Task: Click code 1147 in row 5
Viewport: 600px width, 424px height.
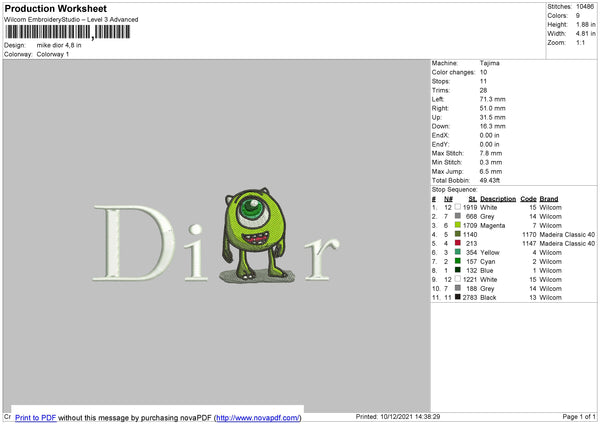Action: (x=529, y=243)
